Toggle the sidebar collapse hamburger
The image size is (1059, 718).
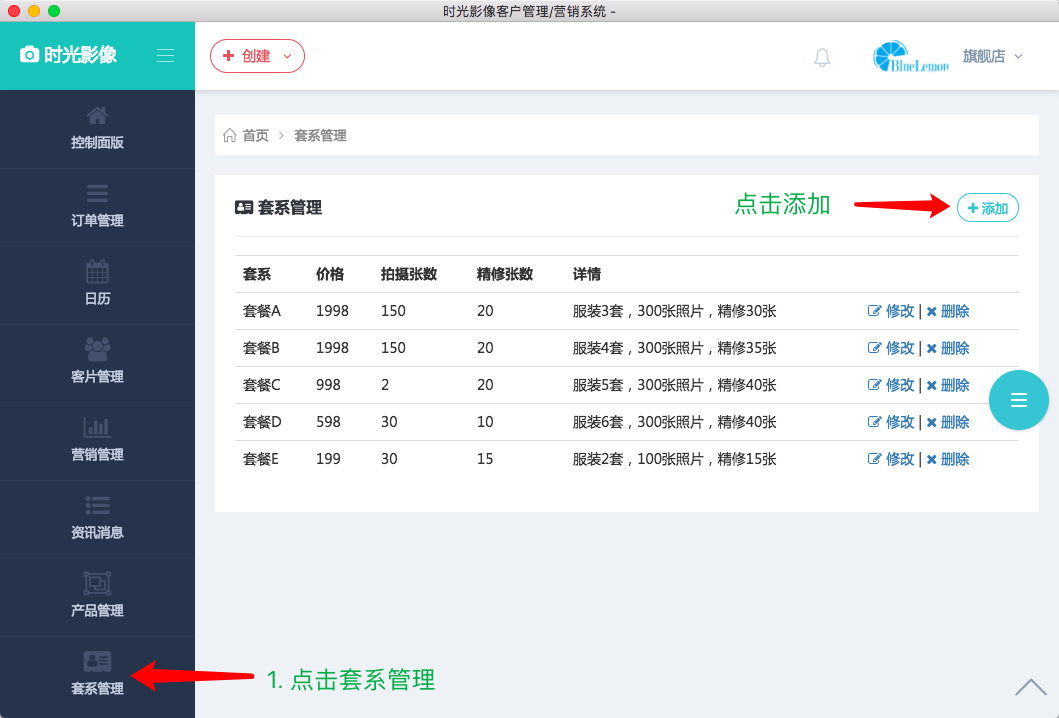tap(165, 55)
